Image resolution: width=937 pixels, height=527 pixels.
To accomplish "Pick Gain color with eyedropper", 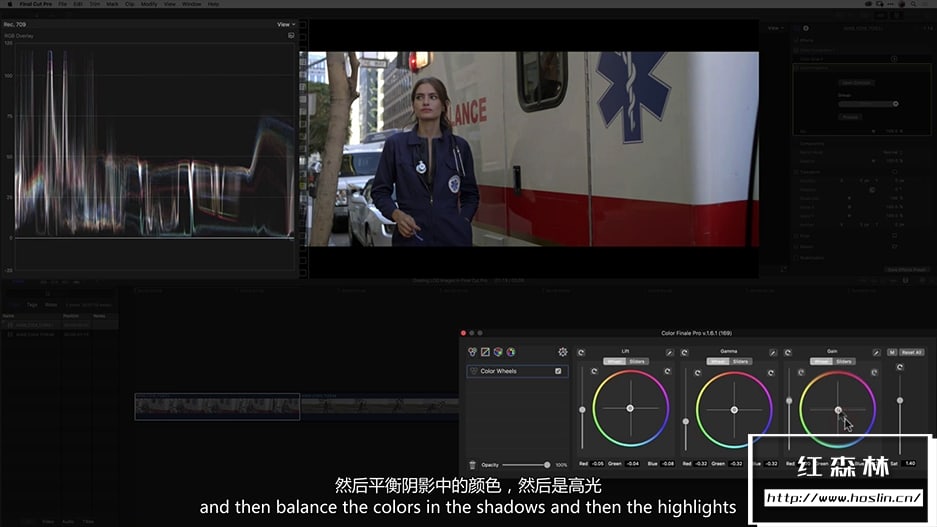I will click(x=876, y=353).
